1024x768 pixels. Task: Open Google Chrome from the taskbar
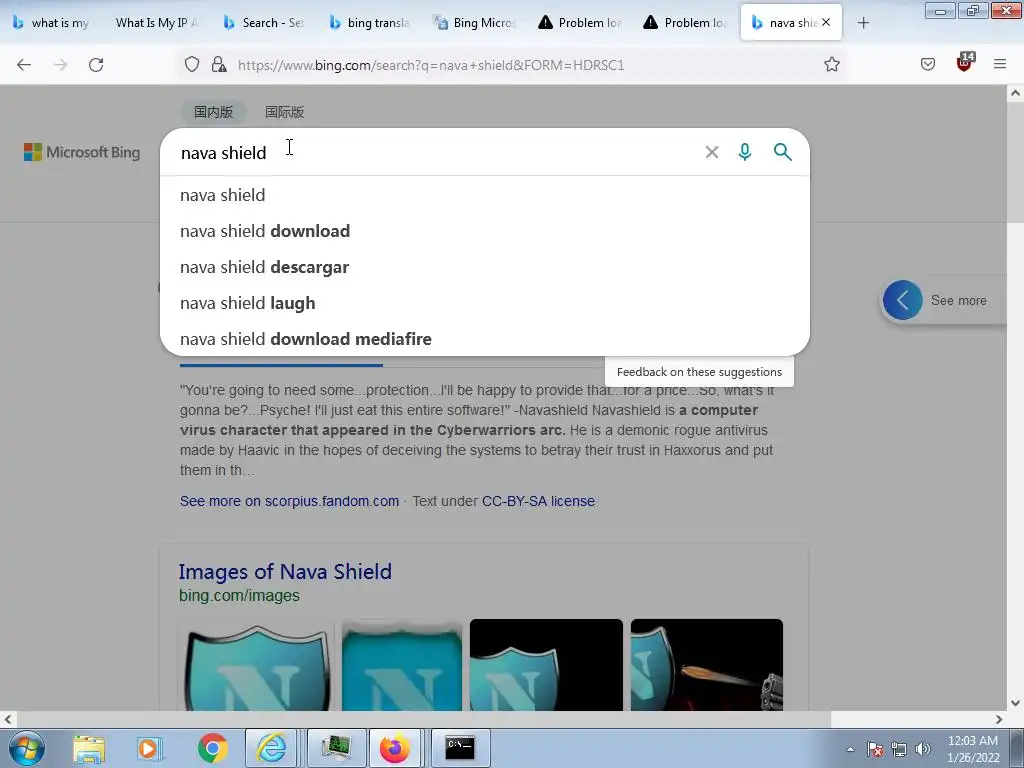[x=212, y=748]
